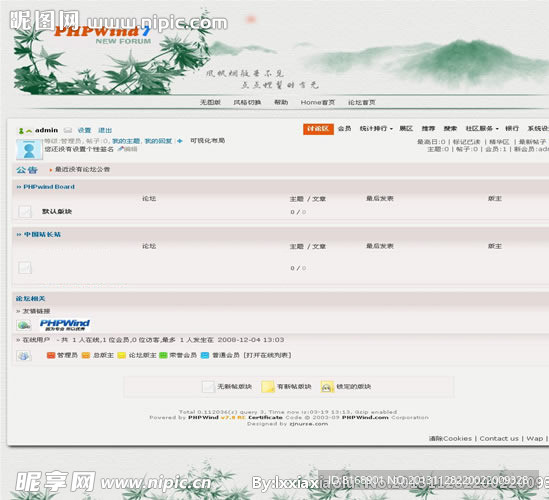Click the friendly-links globe icon
Screen dimensions: 549x500
click(24, 325)
